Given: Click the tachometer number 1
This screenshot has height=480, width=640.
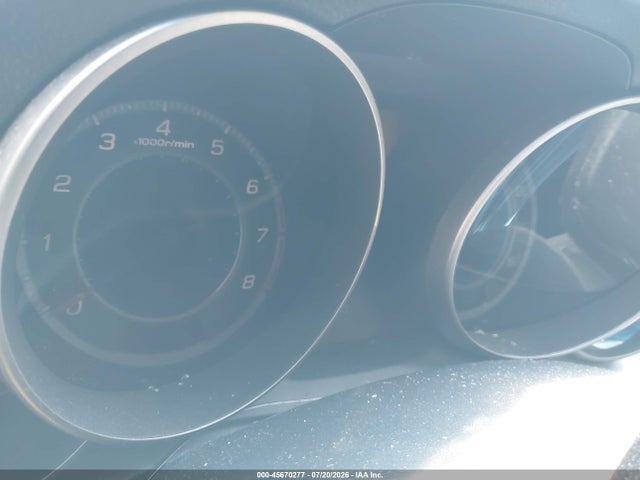Looking at the screenshot, I should tap(47, 242).
